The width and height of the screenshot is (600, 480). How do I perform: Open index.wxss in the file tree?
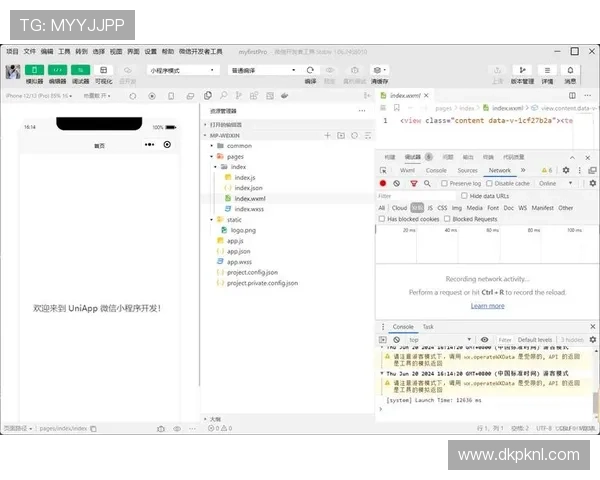coord(249,209)
